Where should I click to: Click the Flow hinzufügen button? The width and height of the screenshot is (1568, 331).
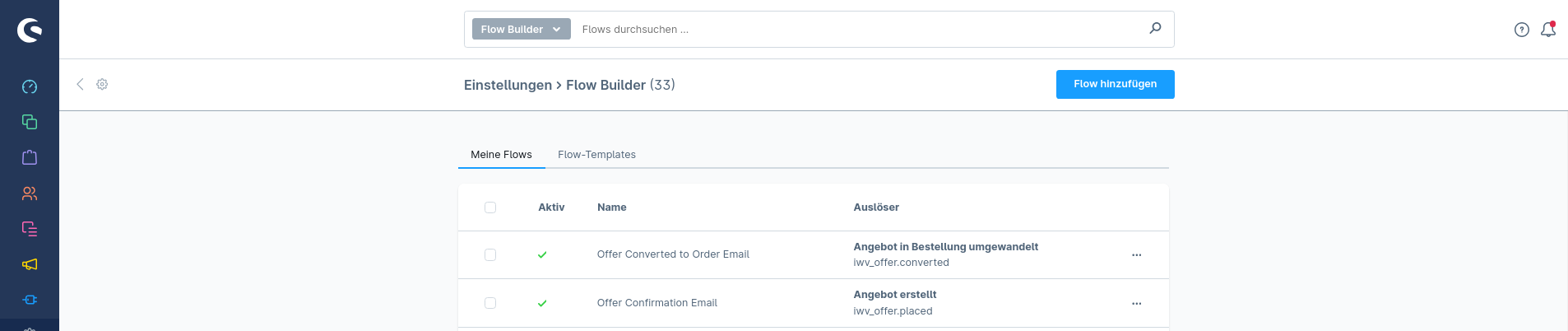1116,84
